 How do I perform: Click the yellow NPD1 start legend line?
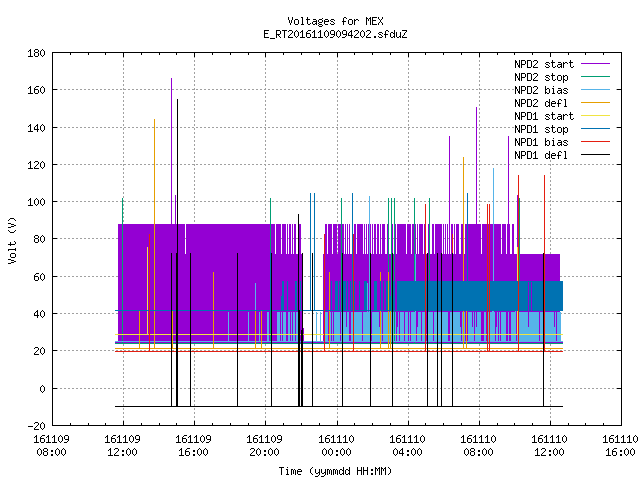pos(595,116)
